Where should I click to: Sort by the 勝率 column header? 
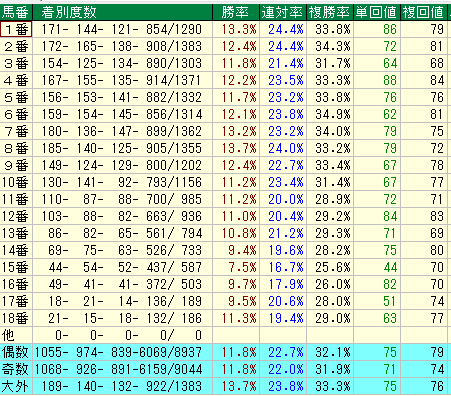[x=236, y=12]
